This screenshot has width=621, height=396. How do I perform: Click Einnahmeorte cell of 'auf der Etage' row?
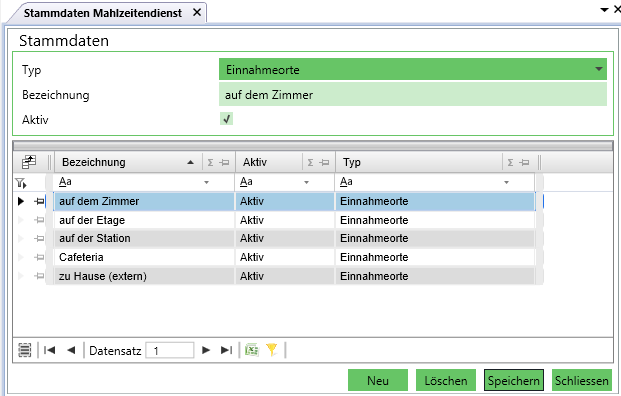(x=435, y=220)
